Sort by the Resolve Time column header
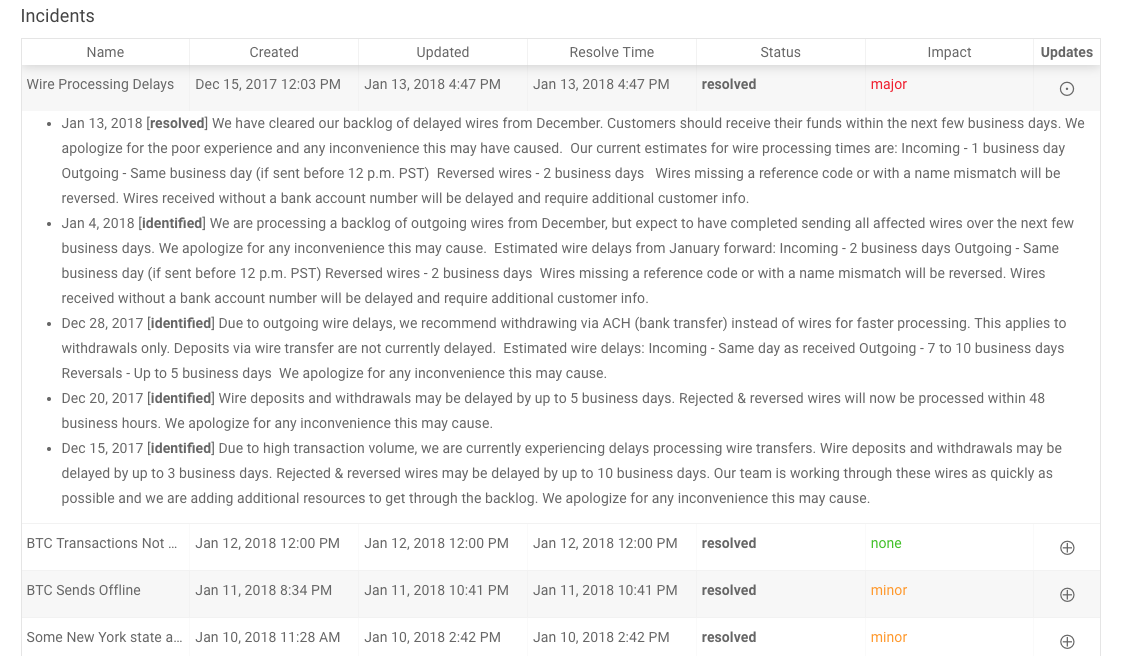Image resolution: width=1121 pixels, height=656 pixels. [611, 52]
